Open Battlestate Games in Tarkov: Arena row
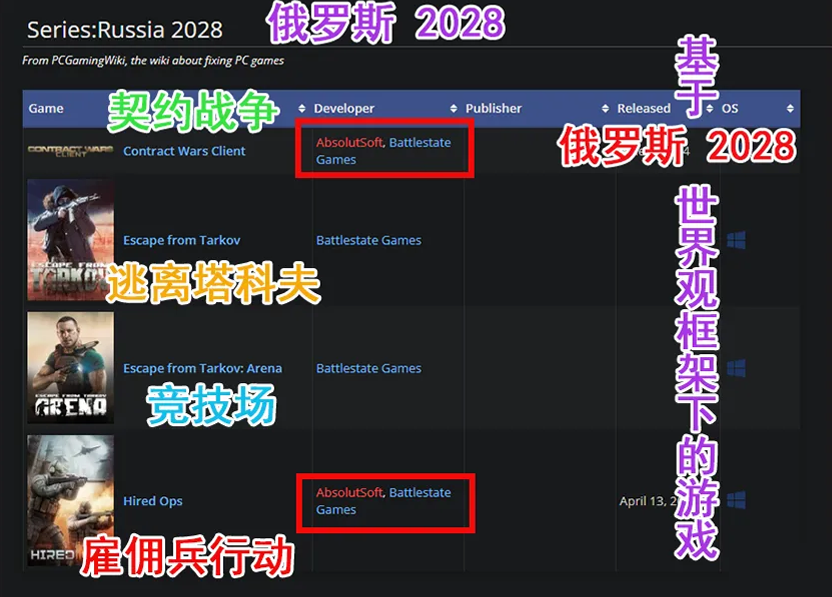 (369, 368)
